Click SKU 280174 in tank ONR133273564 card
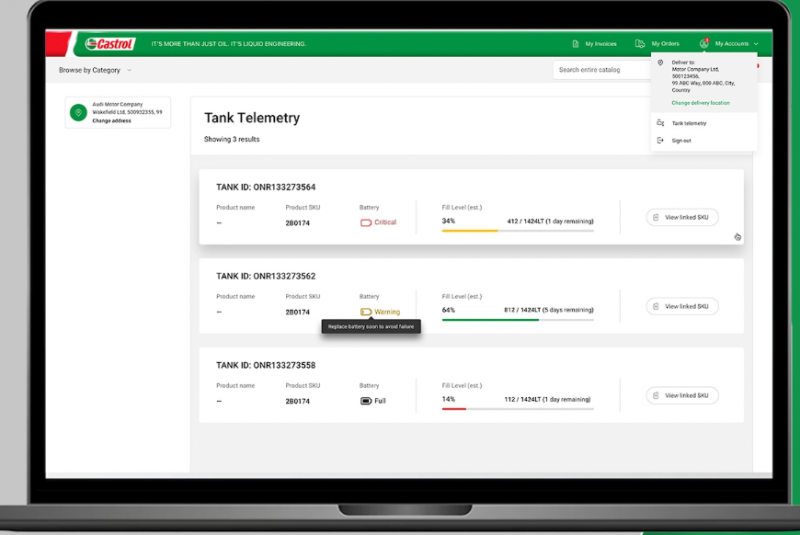This screenshot has height=535, width=800. 297,223
